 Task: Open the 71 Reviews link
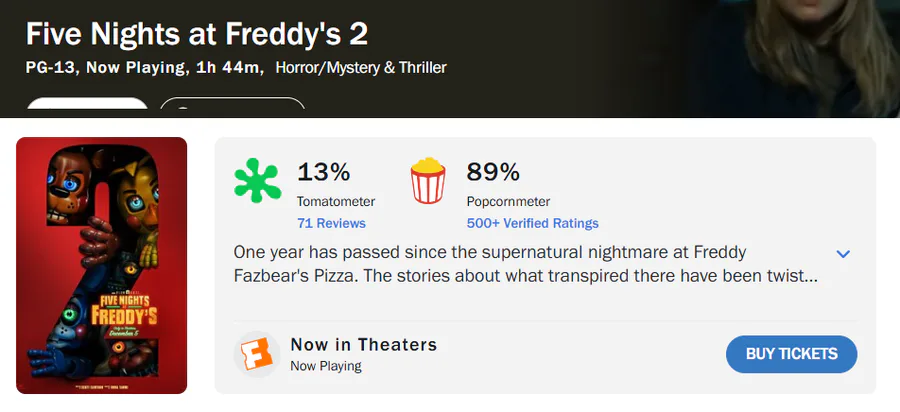[x=331, y=223]
